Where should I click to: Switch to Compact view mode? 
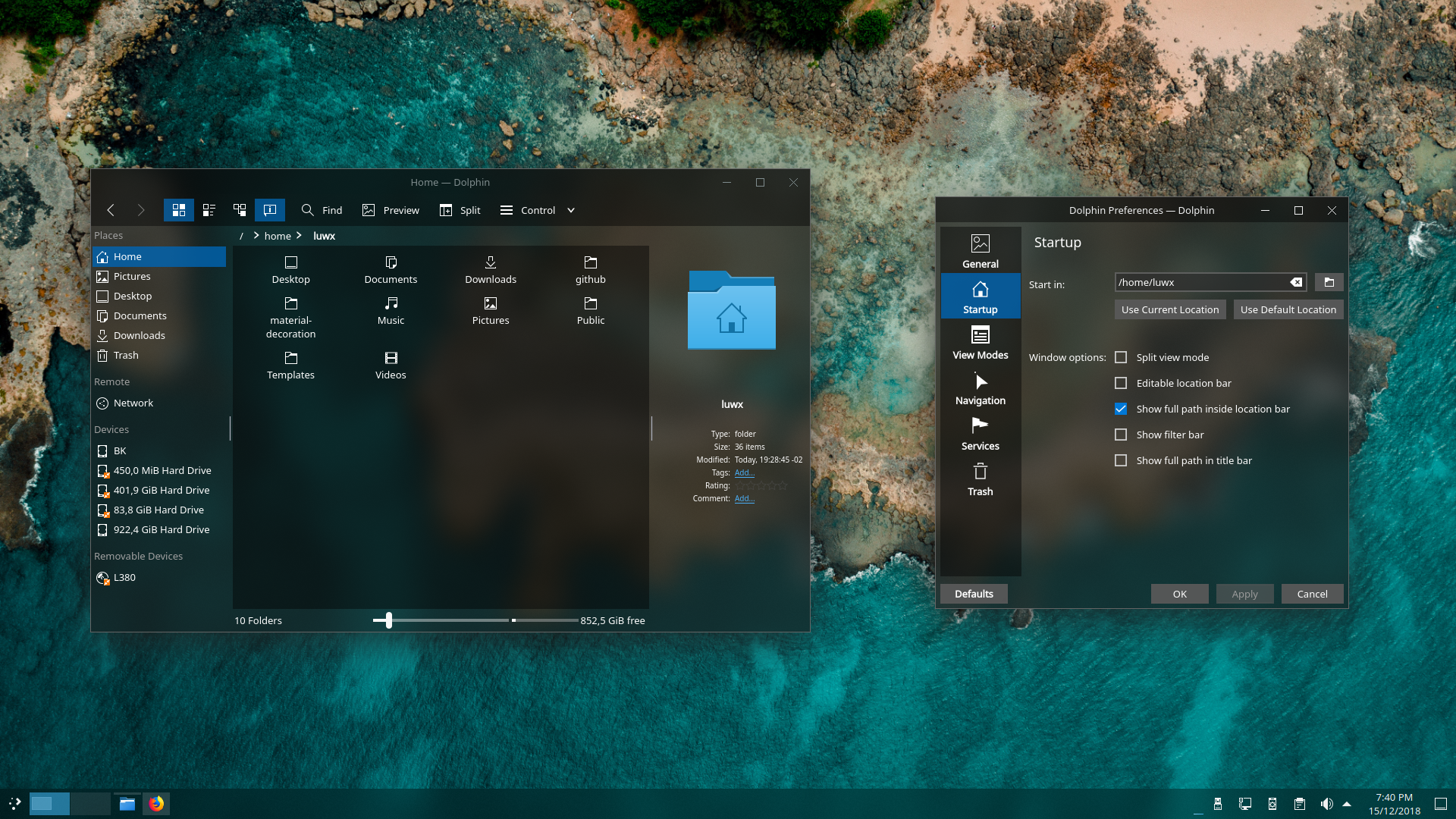point(209,210)
